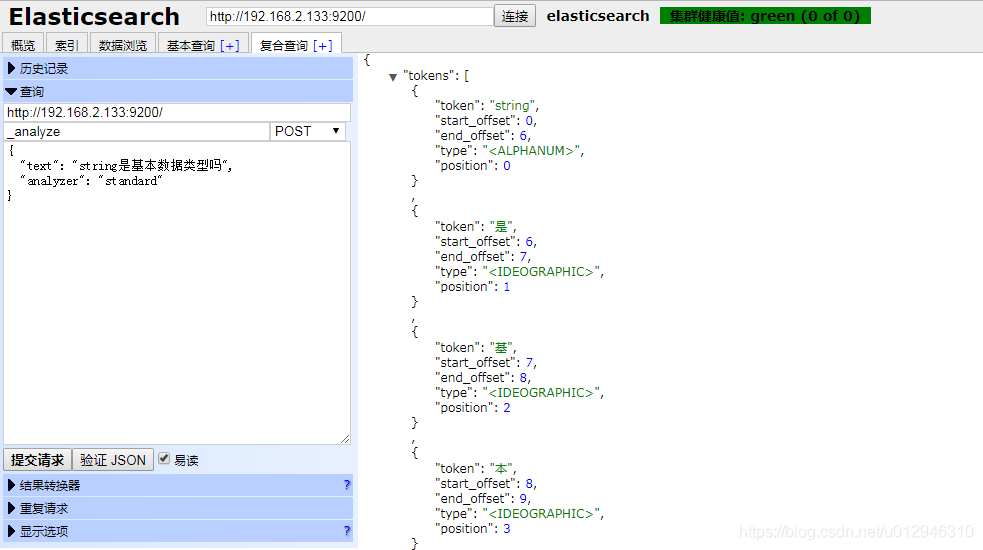983x550 pixels.
Task: Expand the 结果转换器 section
Action: [178, 485]
